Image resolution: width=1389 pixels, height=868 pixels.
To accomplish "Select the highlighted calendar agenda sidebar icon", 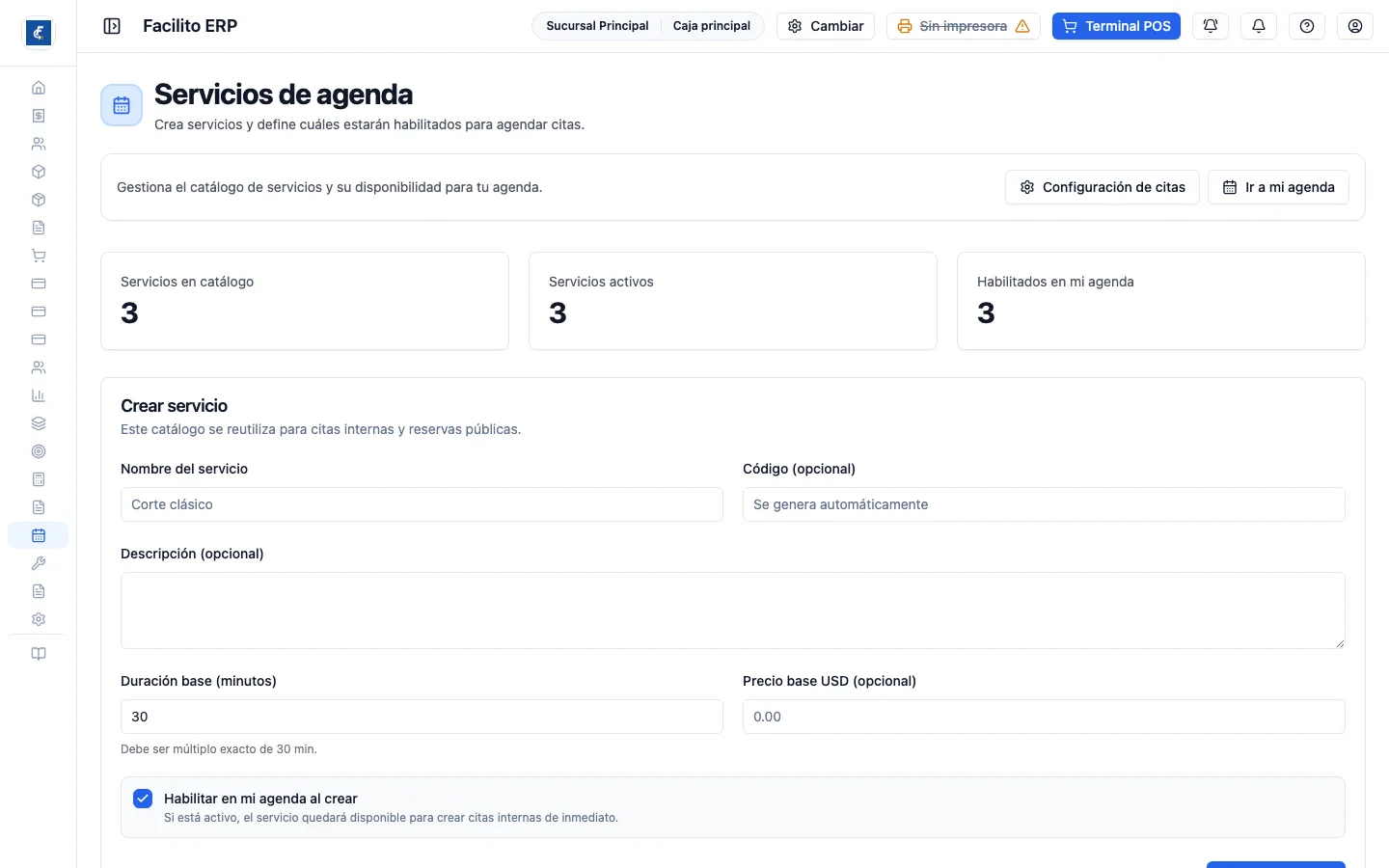I will 39,535.
